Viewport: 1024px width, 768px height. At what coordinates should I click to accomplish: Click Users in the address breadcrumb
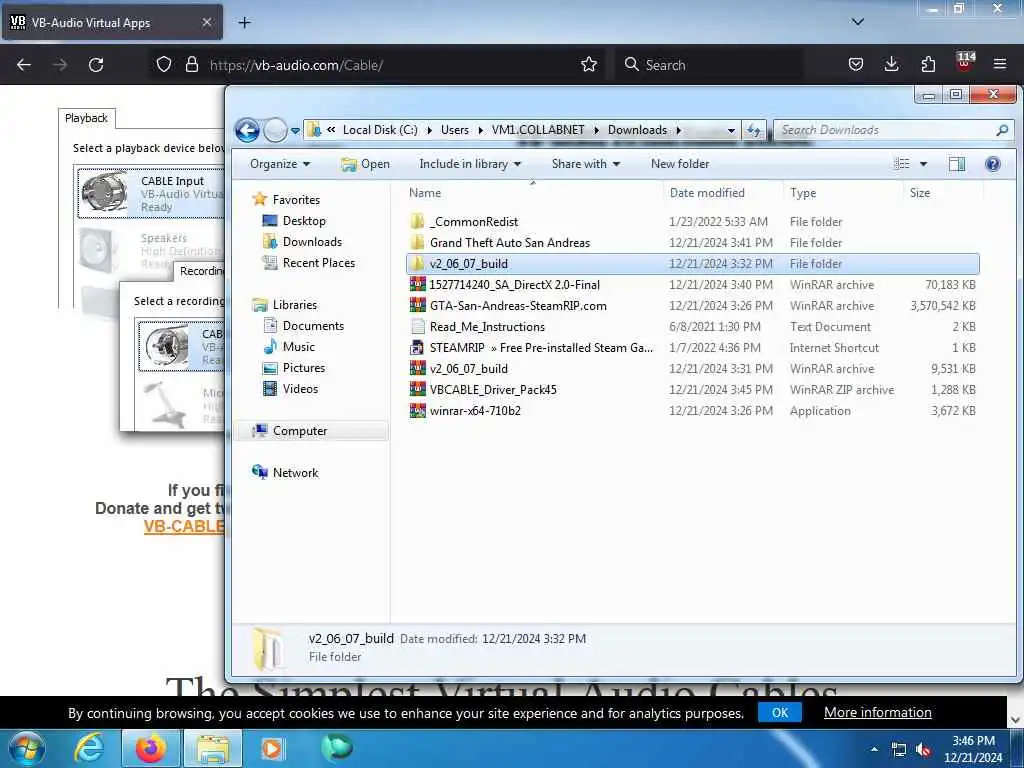pos(455,130)
